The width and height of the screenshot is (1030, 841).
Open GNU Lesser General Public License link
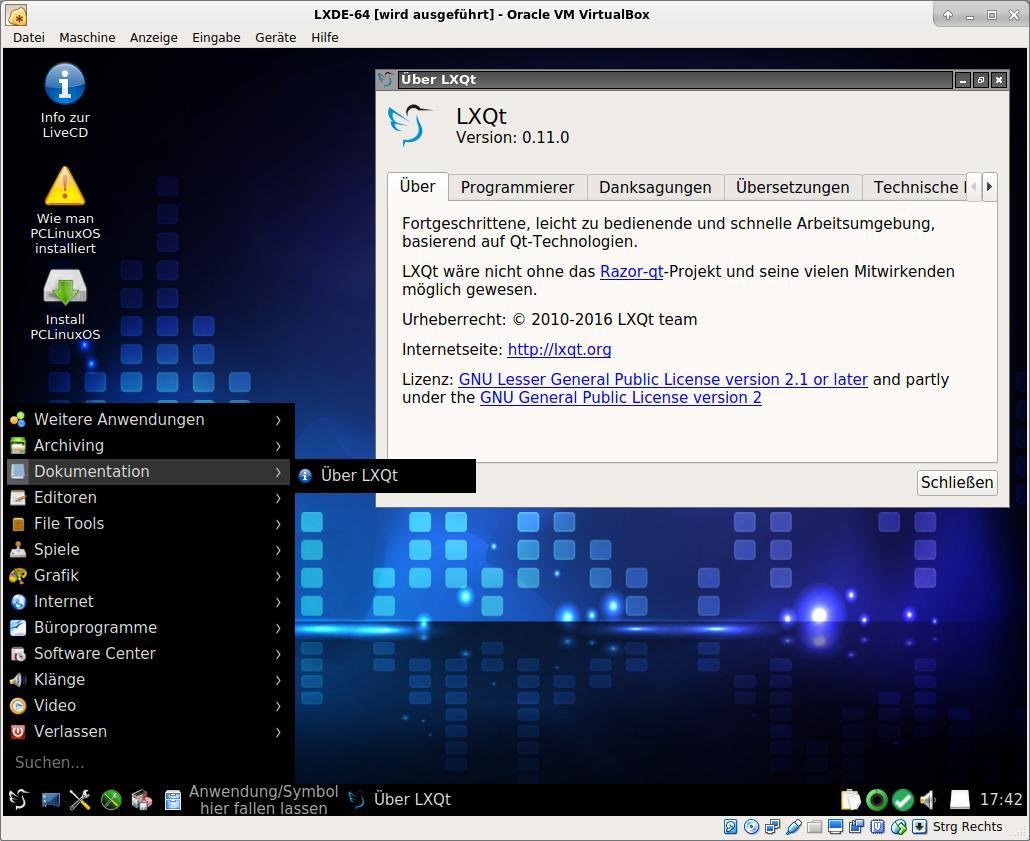coord(663,380)
